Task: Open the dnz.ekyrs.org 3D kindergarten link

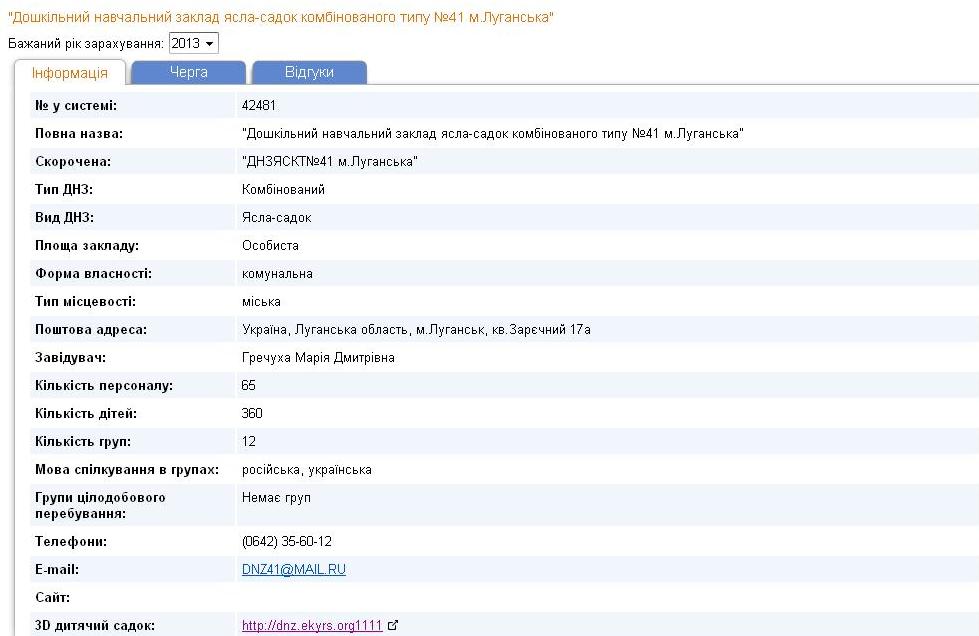Action: pyautogui.click(x=311, y=626)
